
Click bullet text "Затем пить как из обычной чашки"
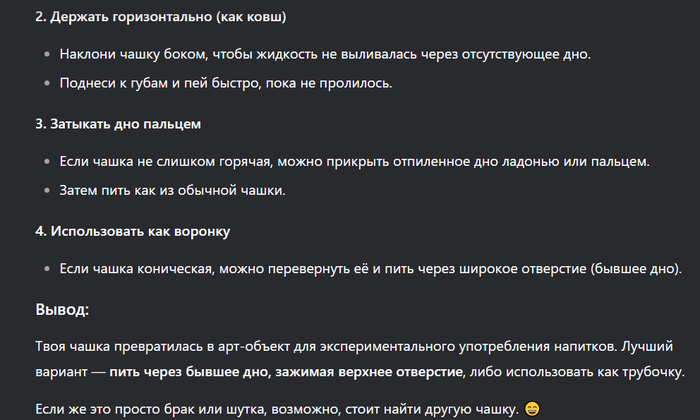pyautogui.click(x=172, y=191)
